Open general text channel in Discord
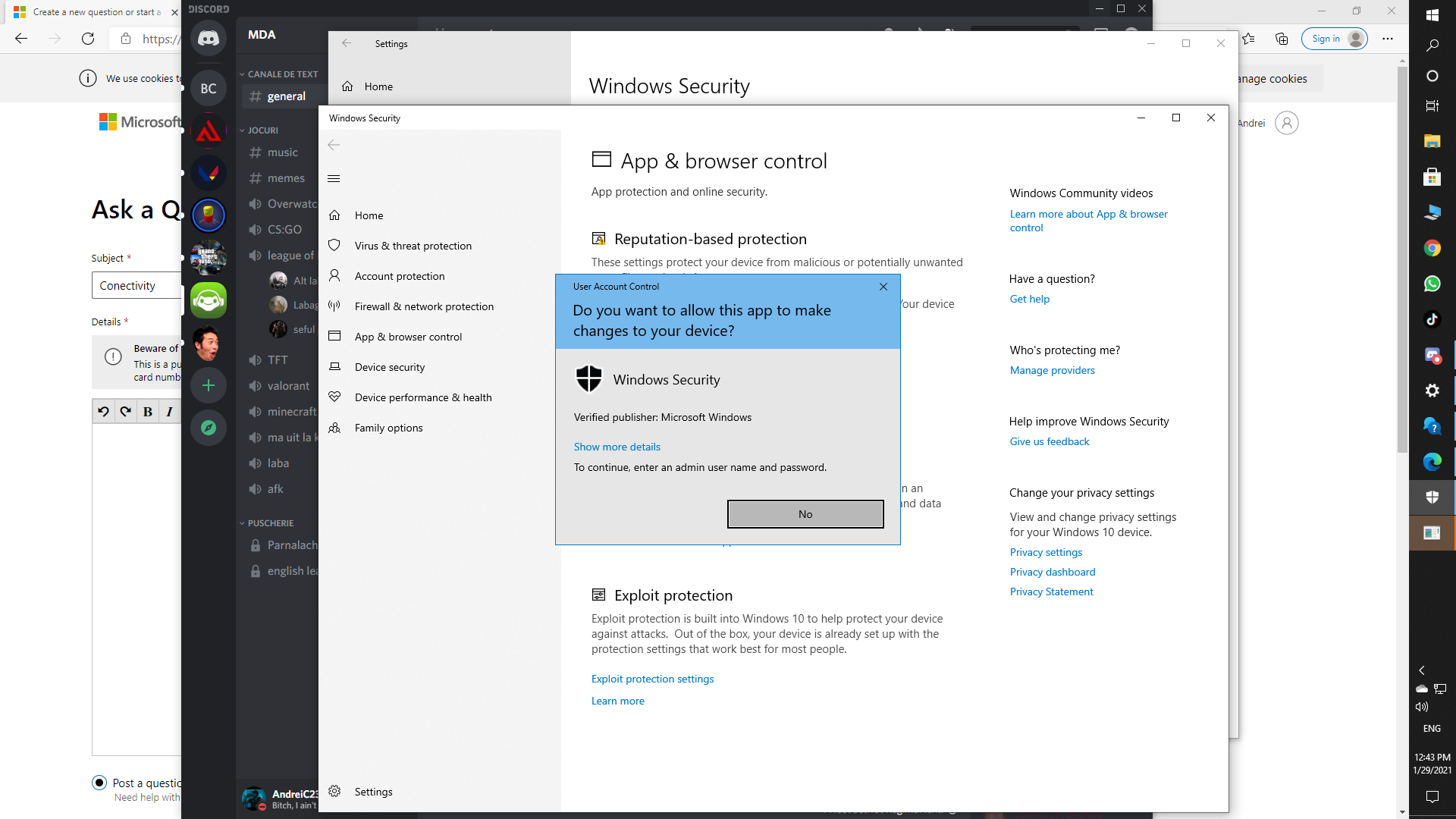The width and height of the screenshot is (1456, 819). pyautogui.click(x=285, y=96)
